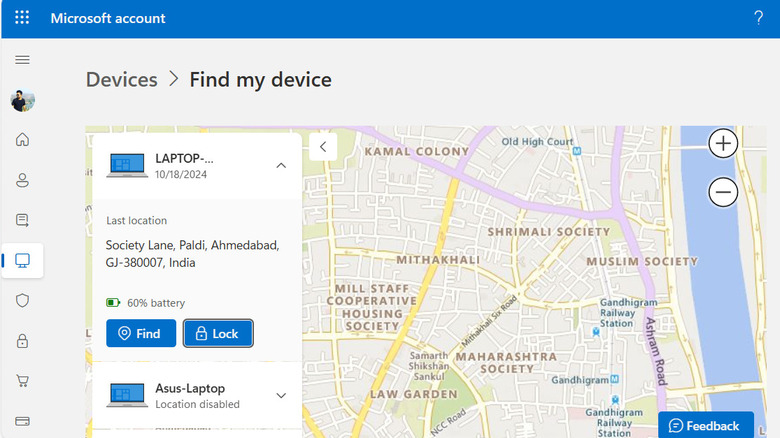This screenshot has width=780, height=438.
Task: Click the Lock button
Action: (x=218, y=333)
